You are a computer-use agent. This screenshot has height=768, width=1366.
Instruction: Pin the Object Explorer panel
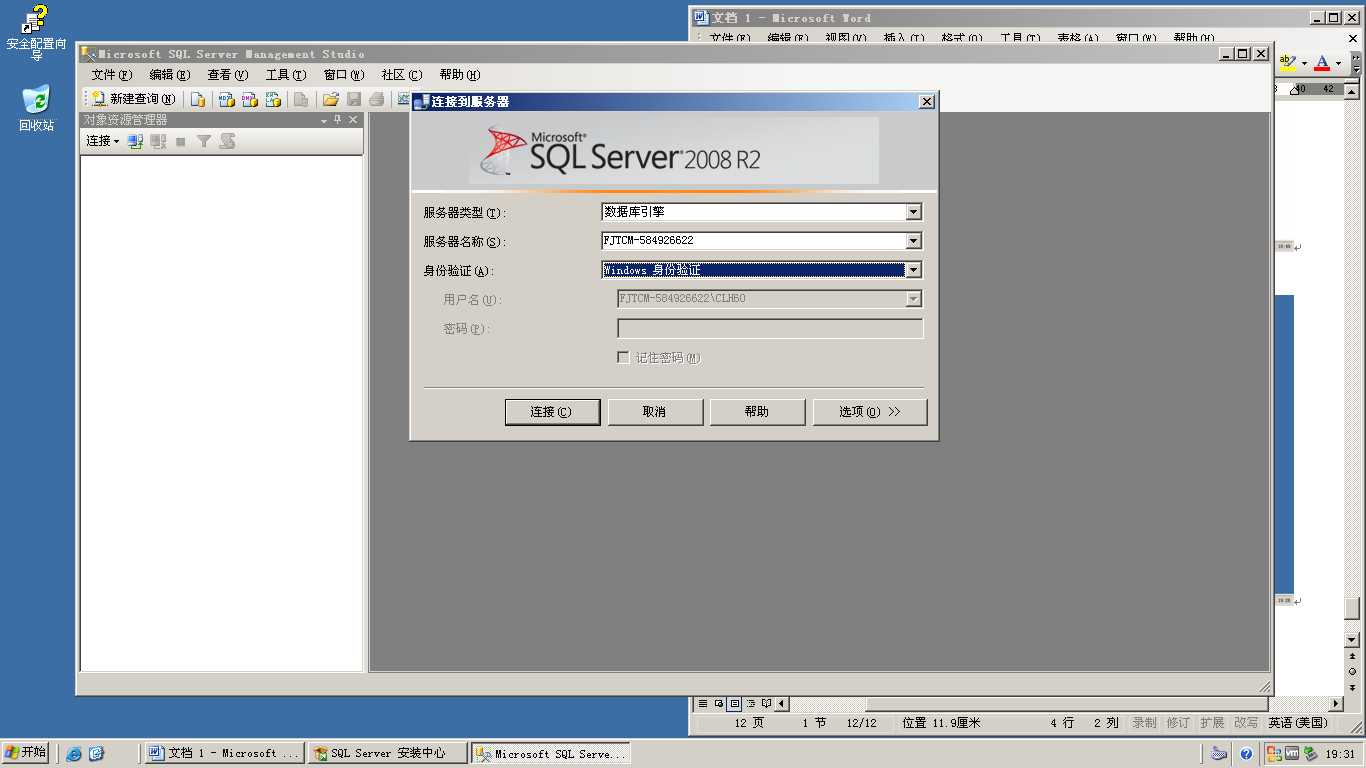click(338, 119)
